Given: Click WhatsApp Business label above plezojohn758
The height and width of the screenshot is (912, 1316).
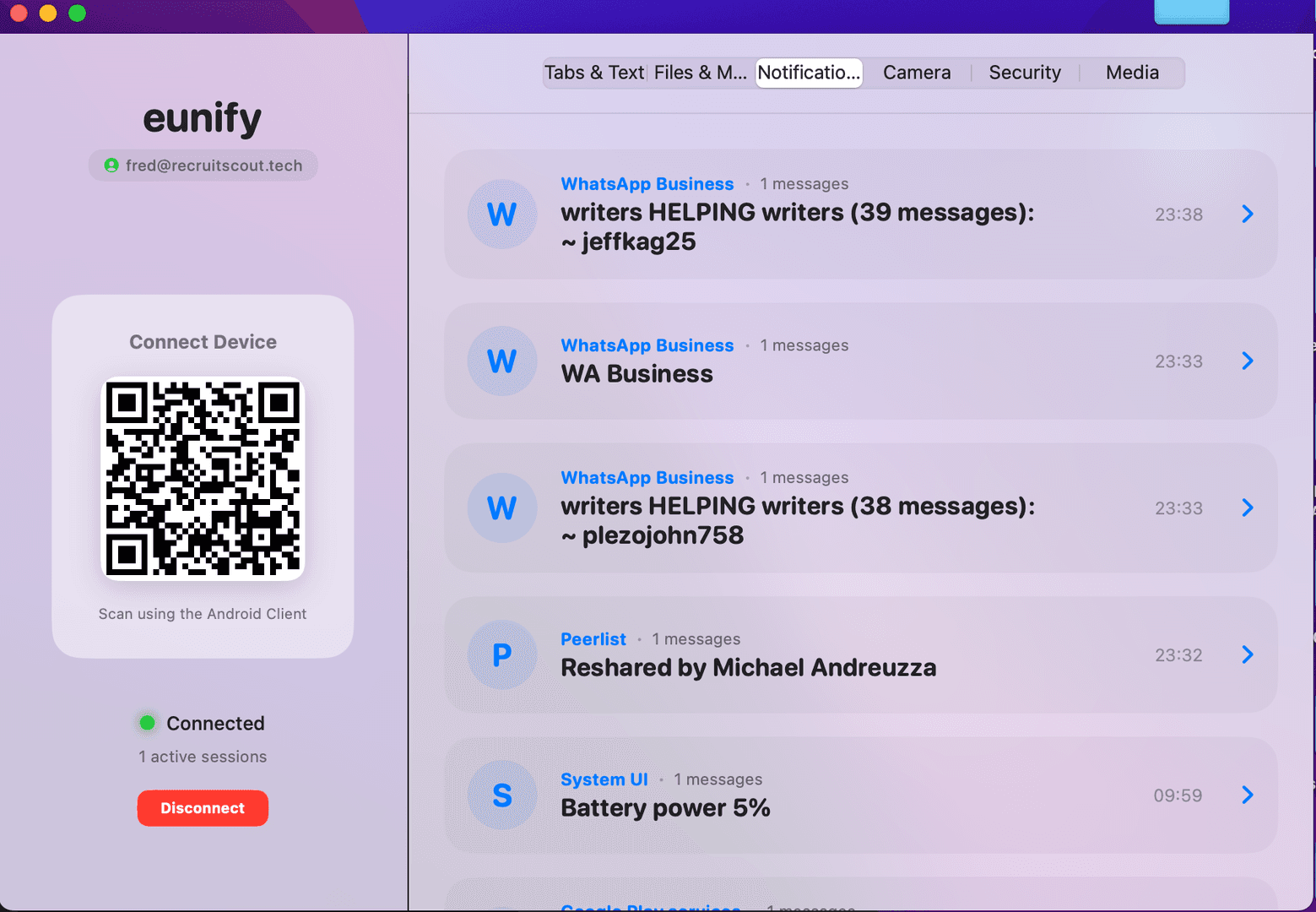Looking at the screenshot, I should (647, 478).
